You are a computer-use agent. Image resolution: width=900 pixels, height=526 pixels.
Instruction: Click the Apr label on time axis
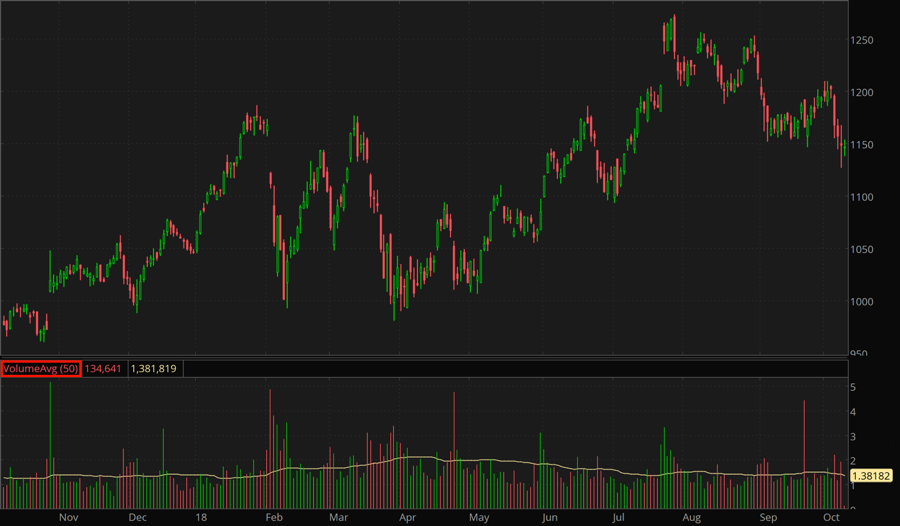coord(407,518)
